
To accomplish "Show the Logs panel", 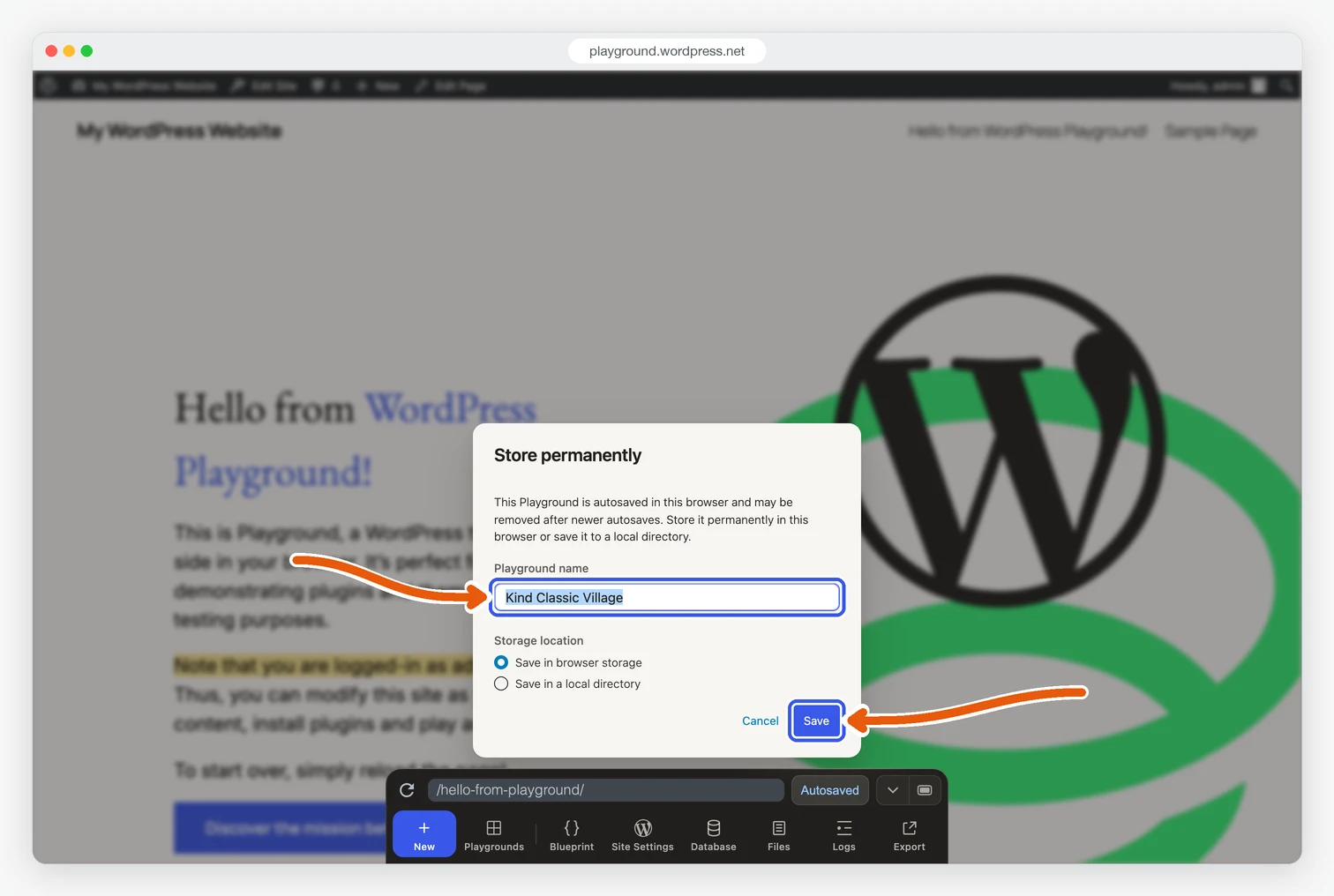I will coord(844,834).
